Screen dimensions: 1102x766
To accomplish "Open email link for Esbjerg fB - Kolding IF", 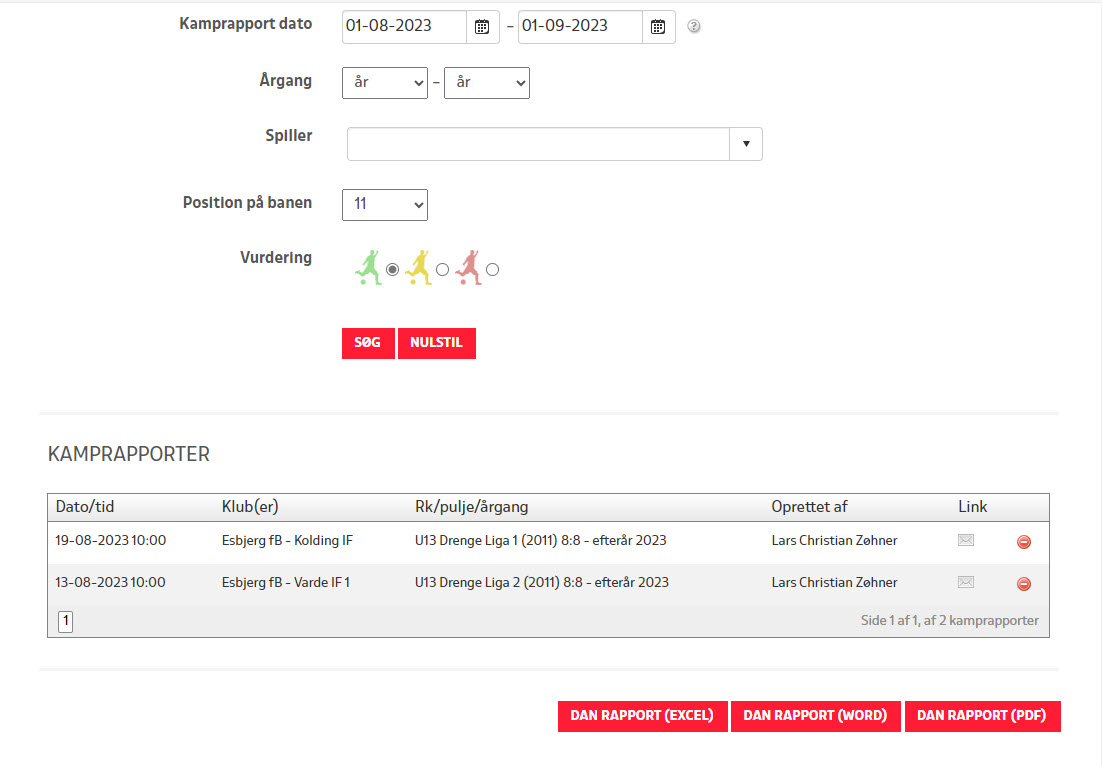I will [966, 541].
